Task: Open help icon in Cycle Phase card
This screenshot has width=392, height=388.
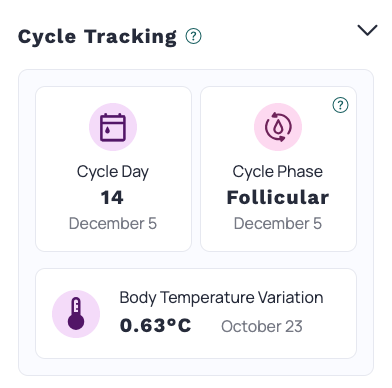Action: tap(340, 105)
